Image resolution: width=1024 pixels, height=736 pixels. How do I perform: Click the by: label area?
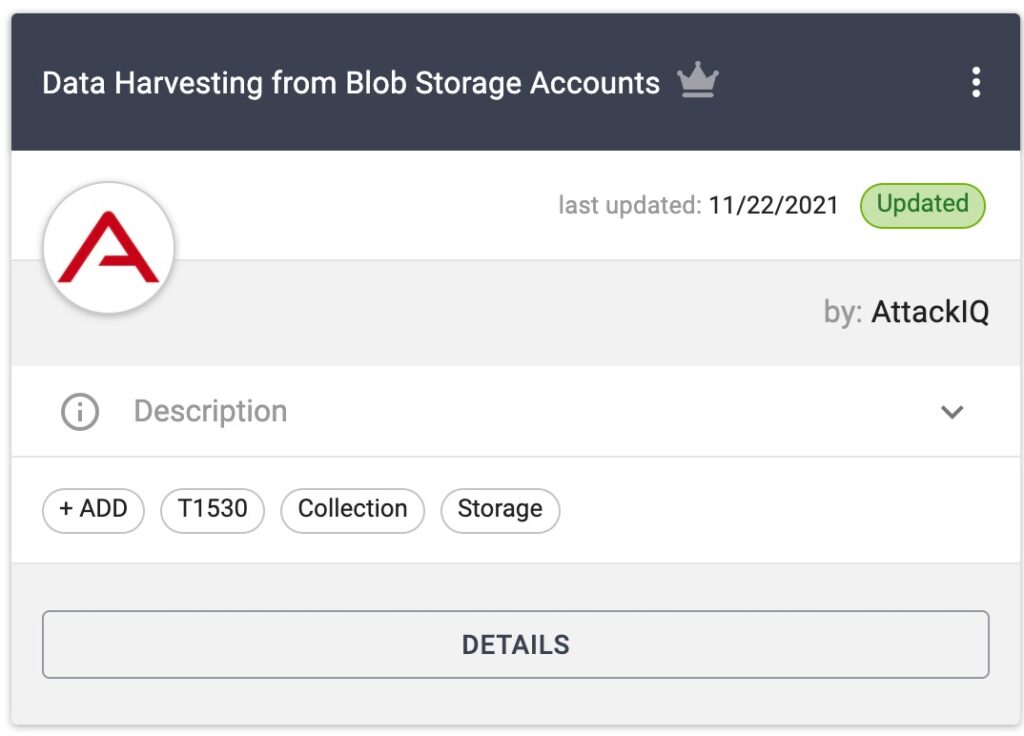click(x=846, y=312)
